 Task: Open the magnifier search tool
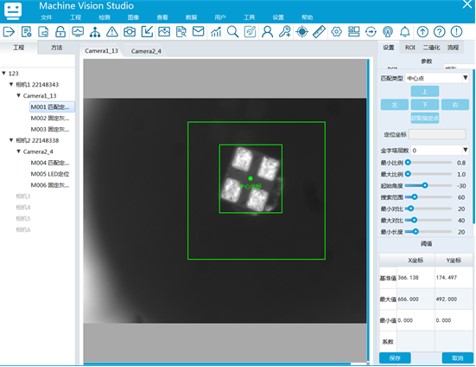[x=233, y=32]
